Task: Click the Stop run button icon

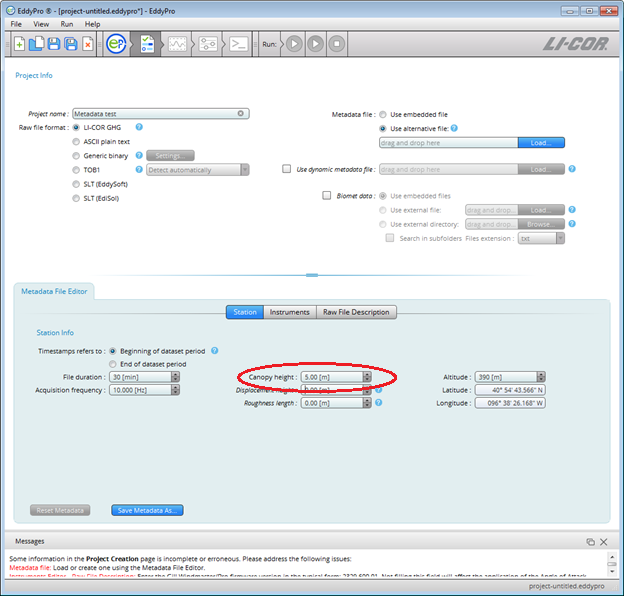Action: point(337,44)
